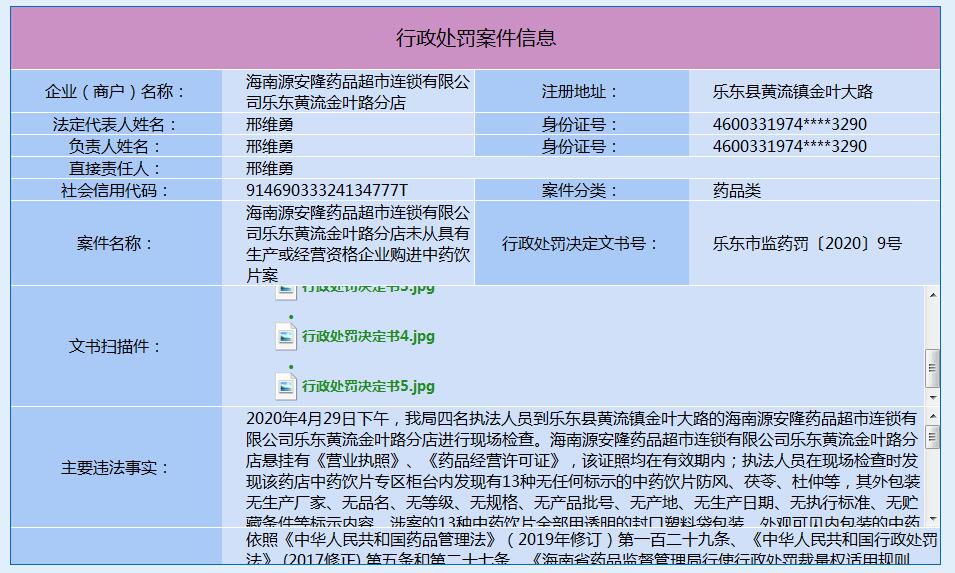This screenshot has height=573, width=955.
Task: Open the 行政处罚决定书5.jpg attachment link
Action: click(368, 386)
